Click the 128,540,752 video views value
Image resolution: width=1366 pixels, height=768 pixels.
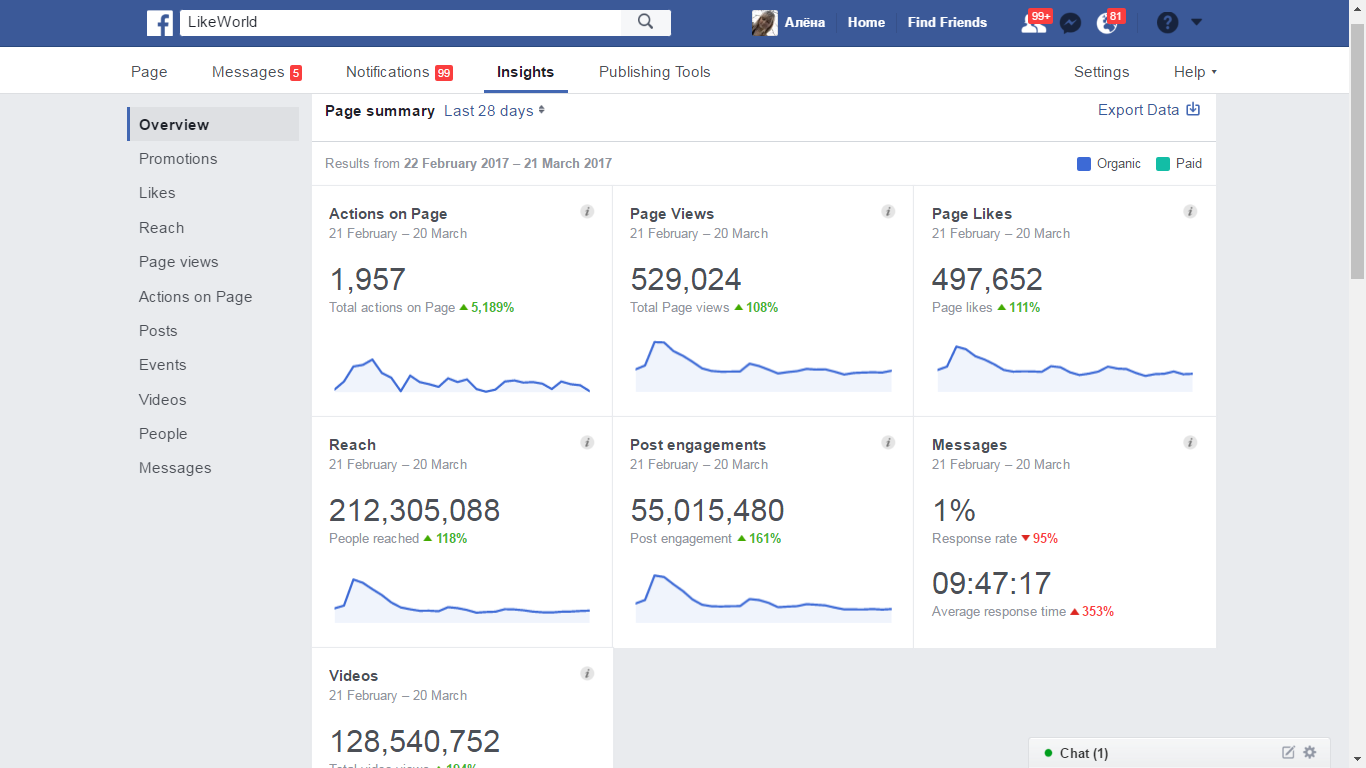click(x=414, y=742)
